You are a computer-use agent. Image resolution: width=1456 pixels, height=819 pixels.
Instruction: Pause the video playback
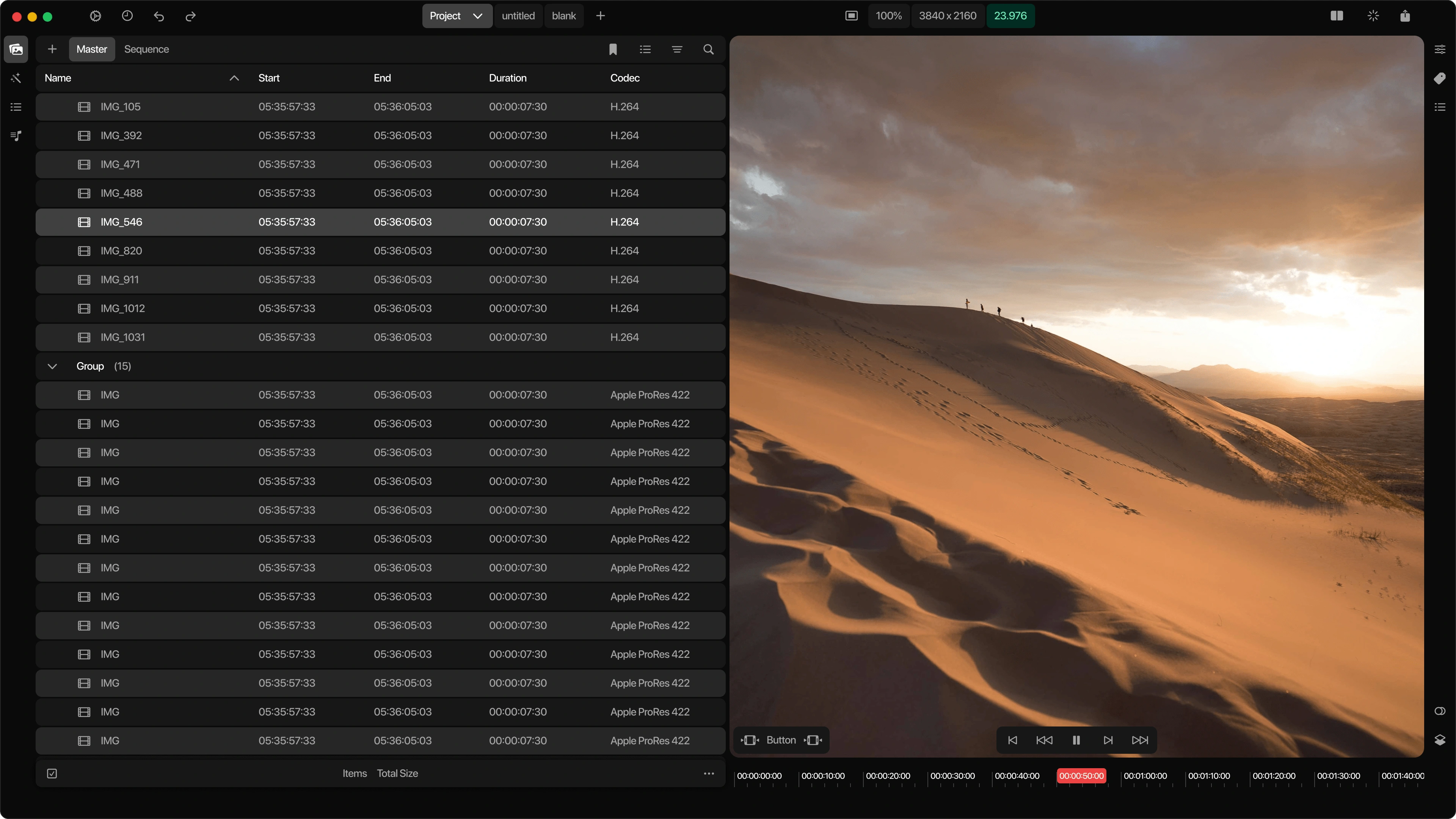[x=1076, y=740]
